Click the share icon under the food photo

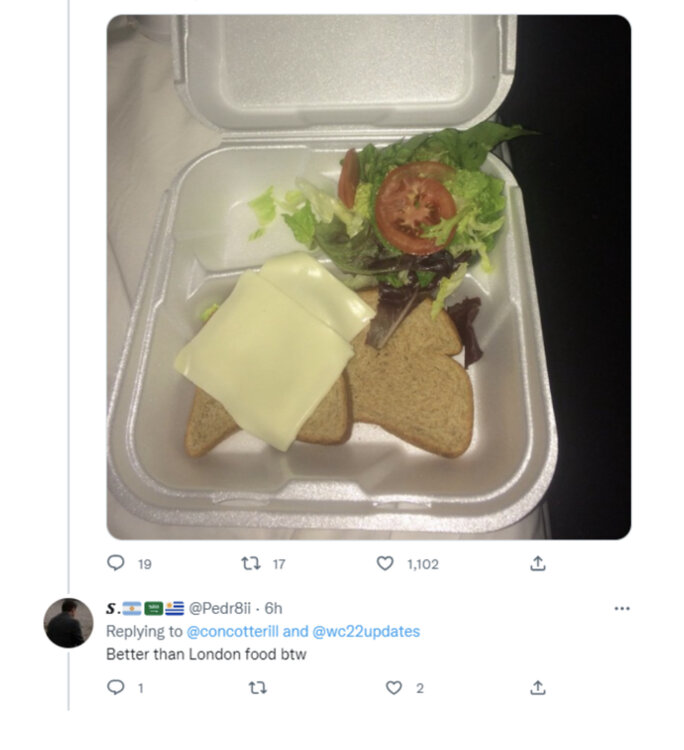(537, 564)
